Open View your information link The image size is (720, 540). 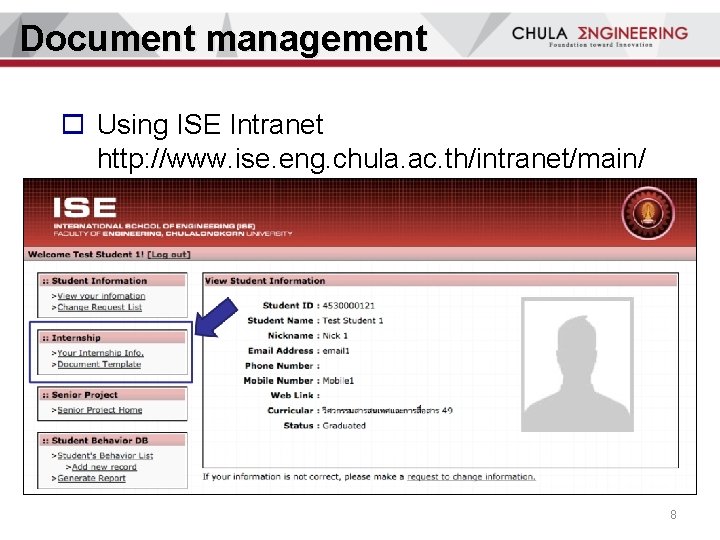(101, 296)
